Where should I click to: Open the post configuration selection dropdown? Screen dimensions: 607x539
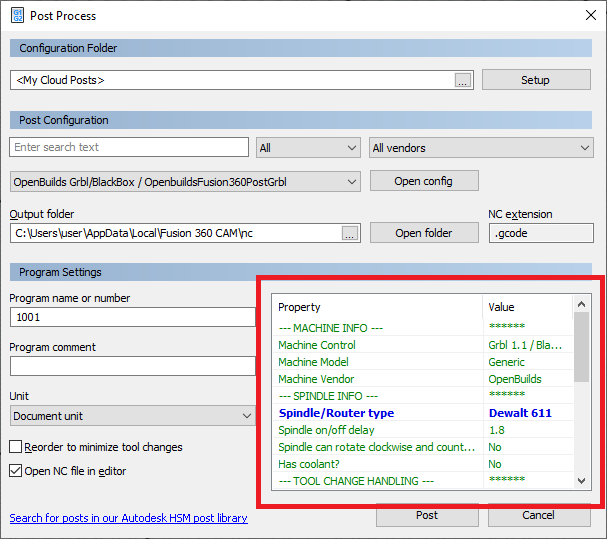pyautogui.click(x=185, y=182)
